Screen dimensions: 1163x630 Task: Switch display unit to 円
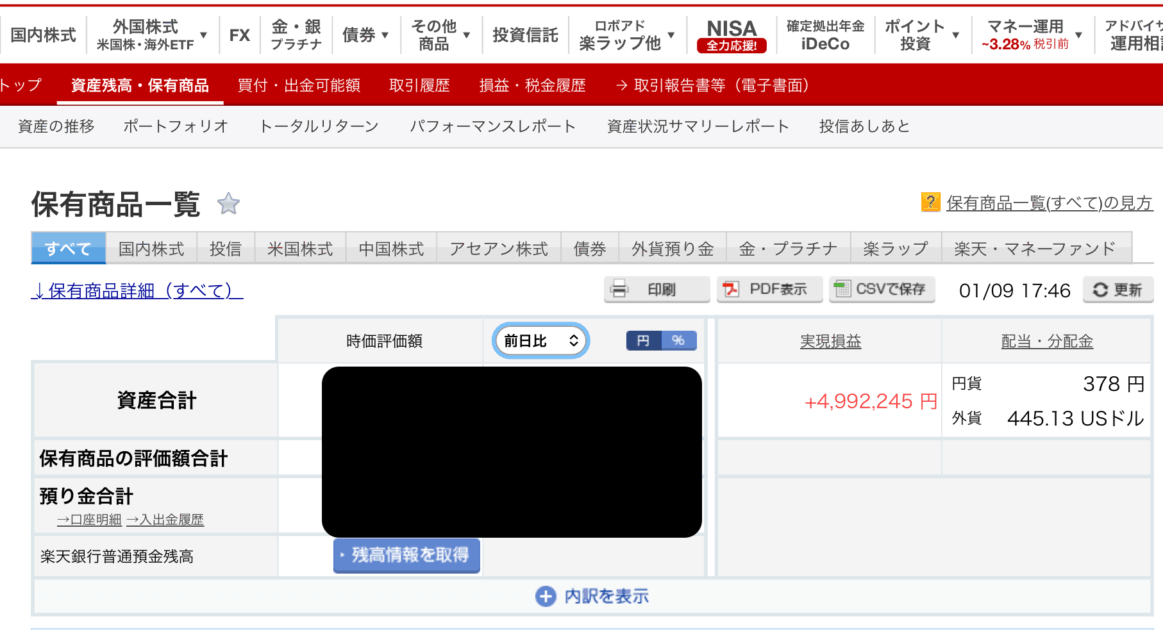tap(643, 341)
